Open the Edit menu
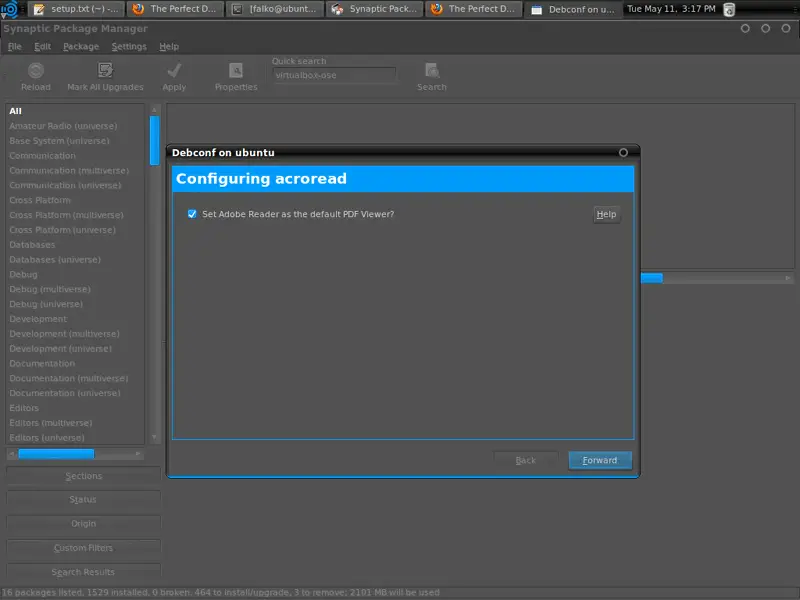 [42, 46]
